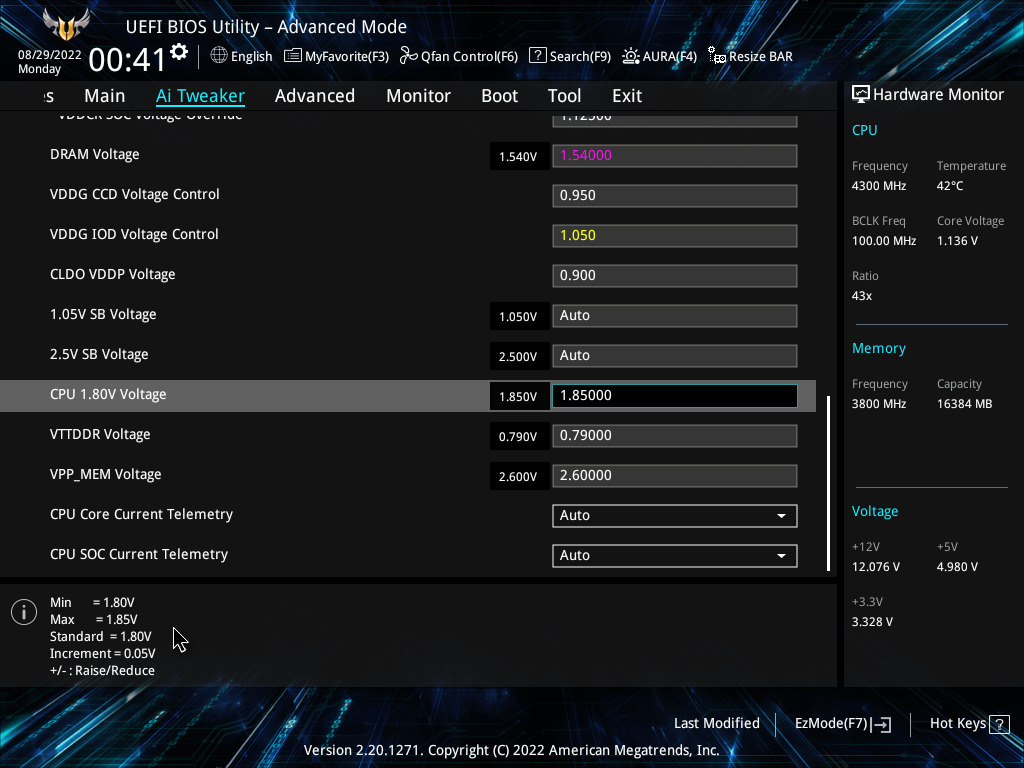Click the settings gear icon beside clock
Image resolution: width=1024 pixels, height=768 pixels.
179,52
